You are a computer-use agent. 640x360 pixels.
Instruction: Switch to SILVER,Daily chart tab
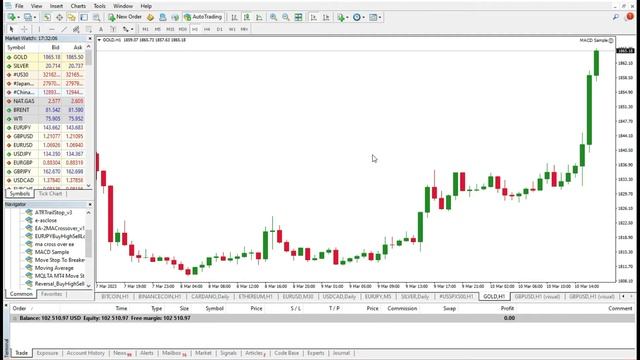(415, 296)
